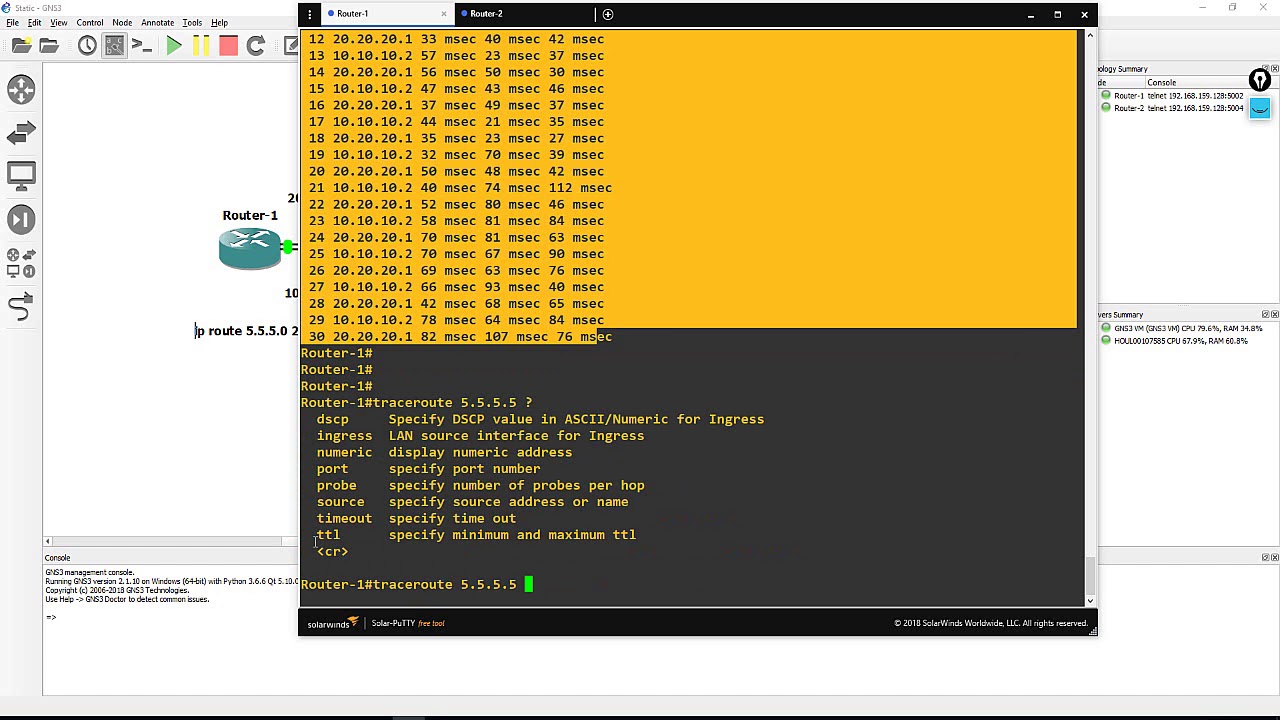Open the View menu in GNS3
1280x720 pixels.
(x=59, y=22)
